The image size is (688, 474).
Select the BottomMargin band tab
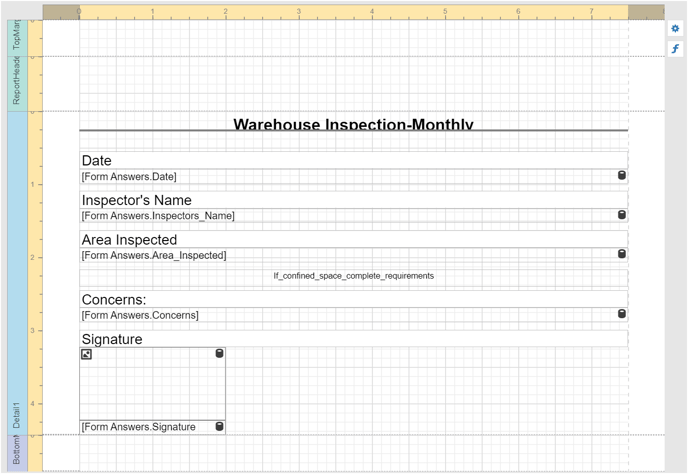[17, 453]
